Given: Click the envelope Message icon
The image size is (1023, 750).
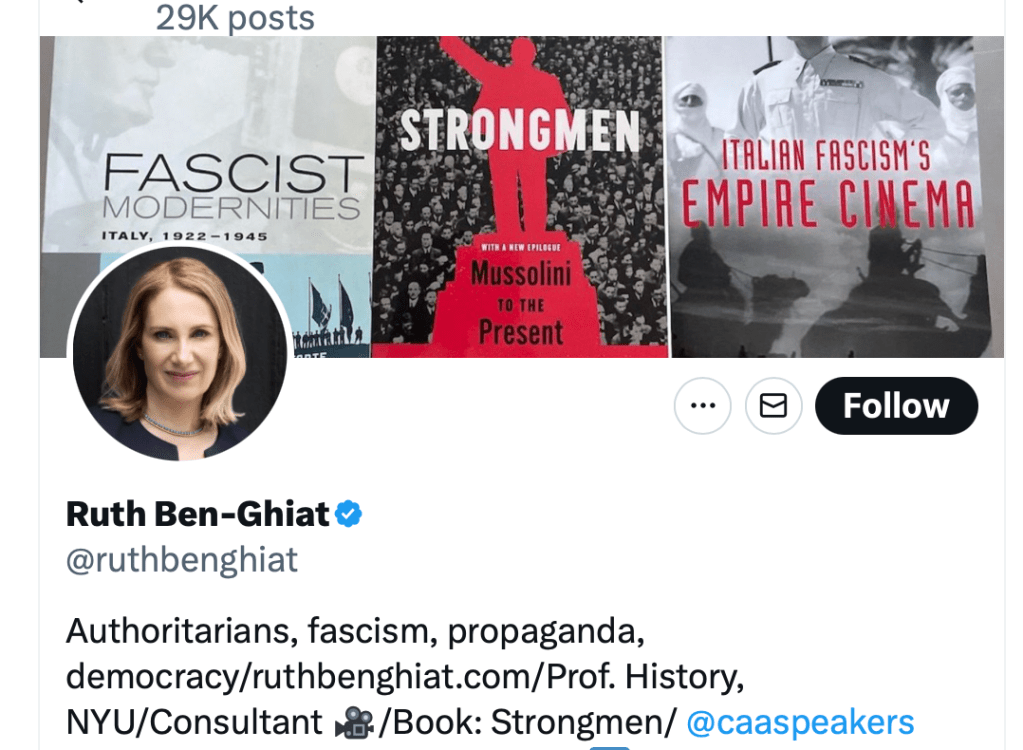Looking at the screenshot, I should pyautogui.click(x=773, y=406).
